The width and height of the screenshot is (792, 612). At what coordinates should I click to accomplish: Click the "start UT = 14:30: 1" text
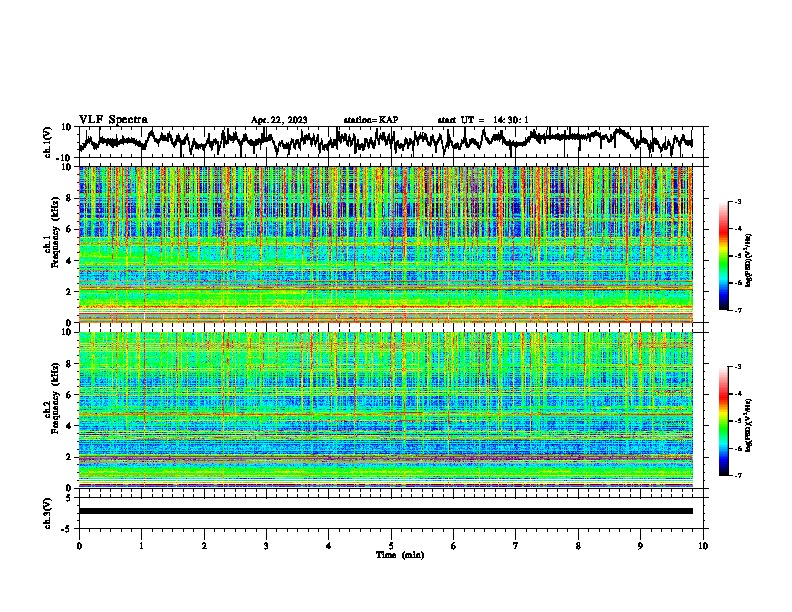(x=483, y=120)
